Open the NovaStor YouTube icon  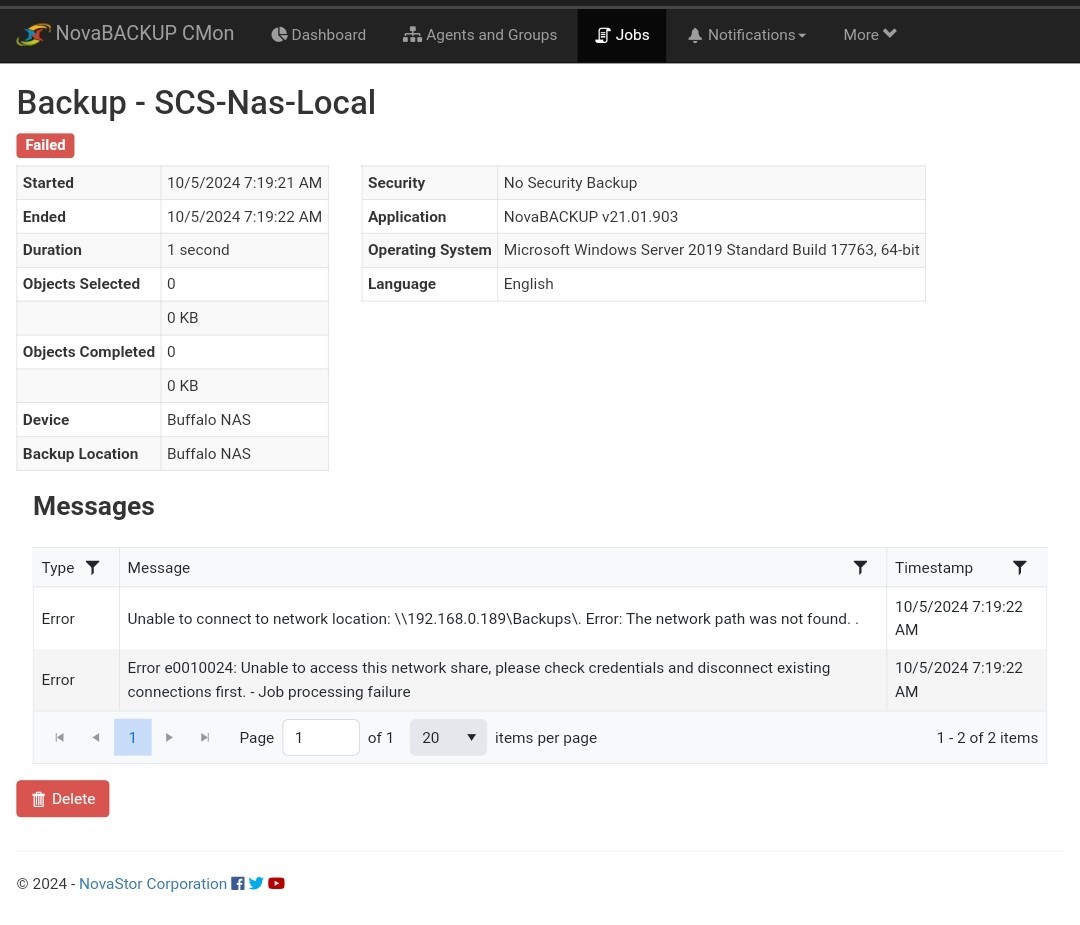(x=276, y=884)
